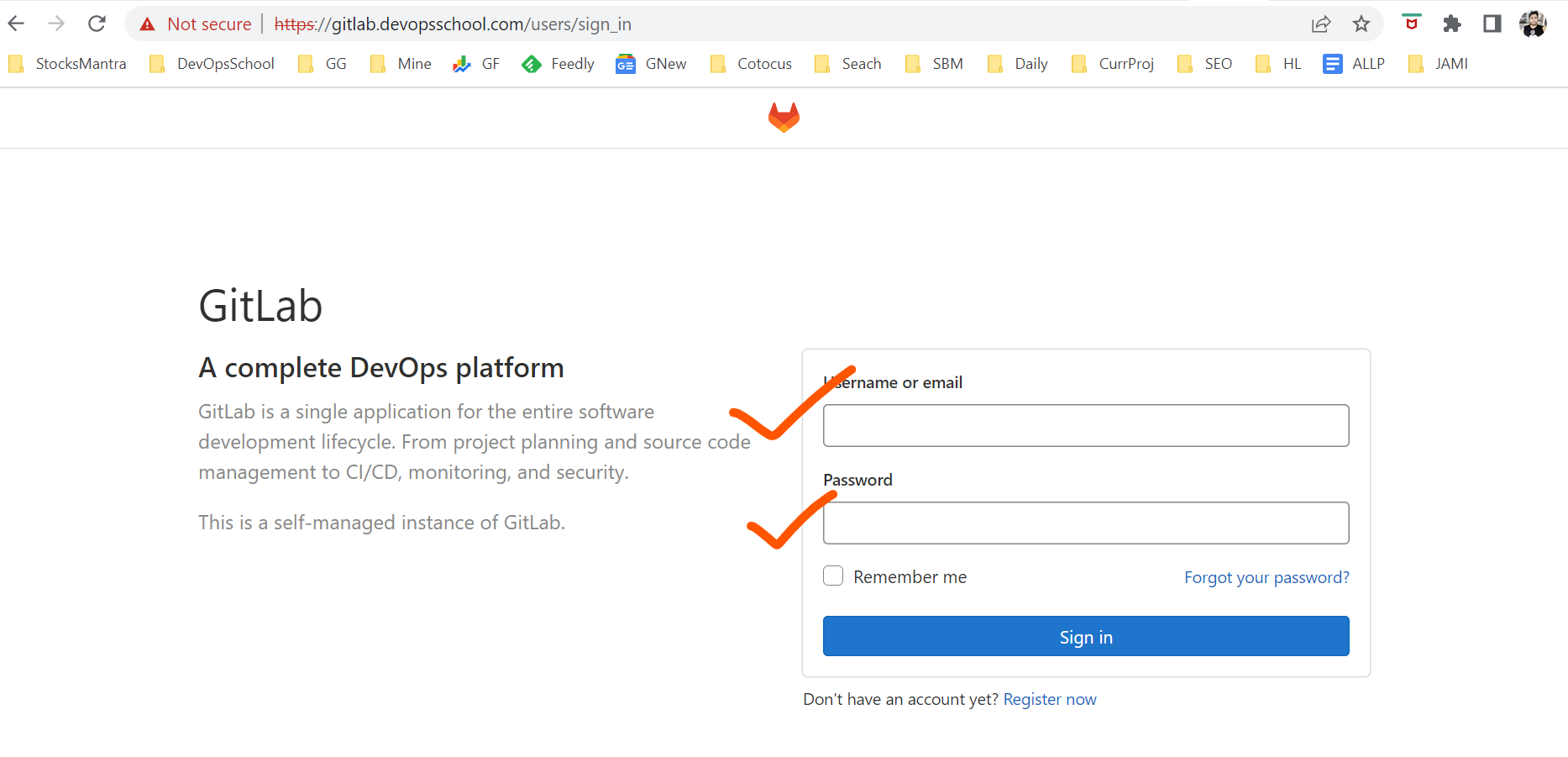This screenshot has height=757, width=1568.
Task: Open the ALLP bookmark
Action: 1354,64
